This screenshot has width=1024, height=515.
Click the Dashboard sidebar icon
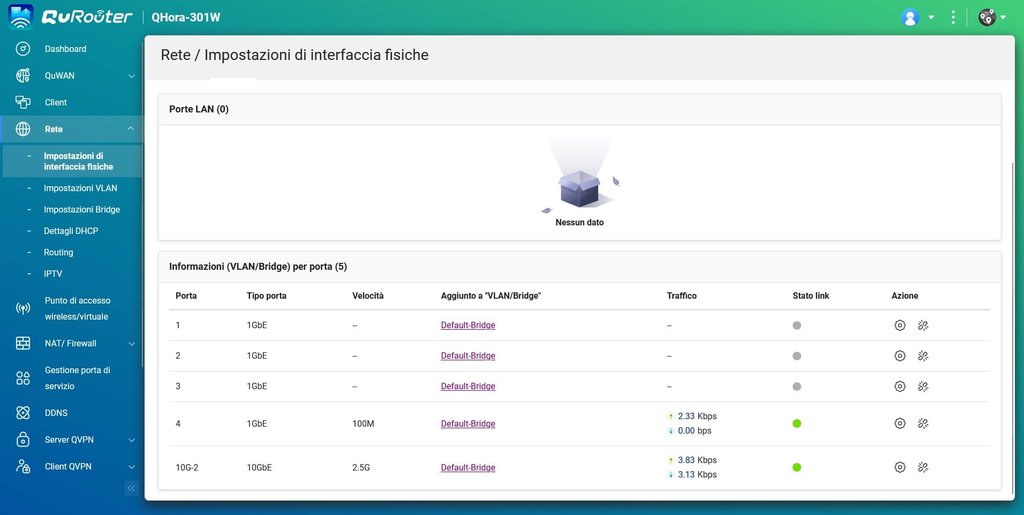point(23,48)
